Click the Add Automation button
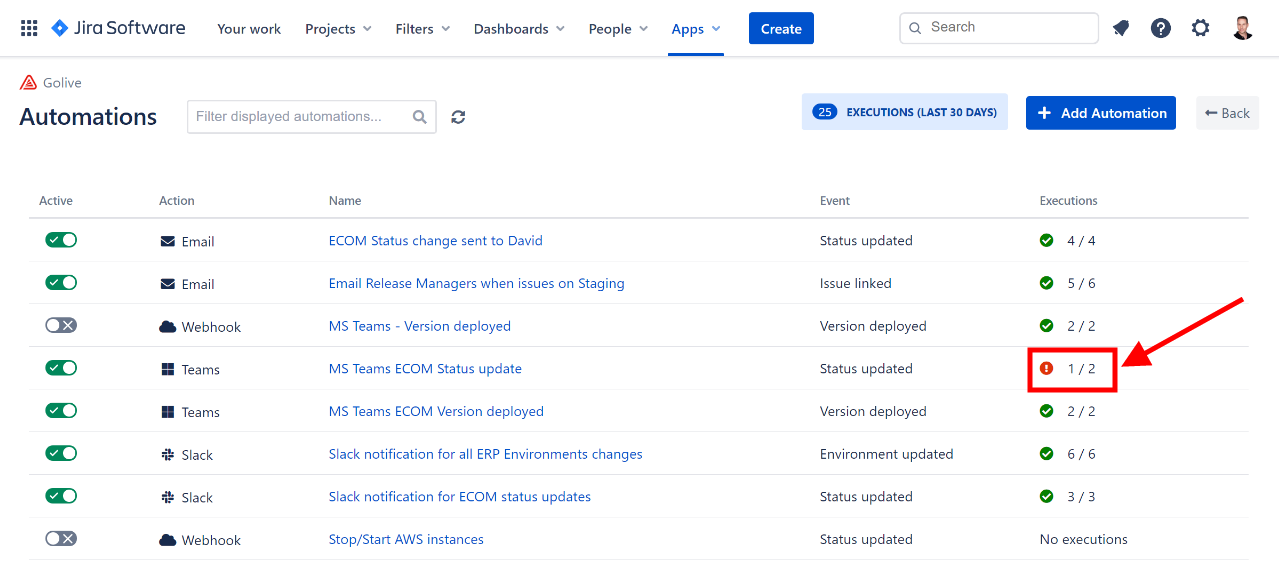The width and height of the screenshot is (1279, 565). 1100,113
